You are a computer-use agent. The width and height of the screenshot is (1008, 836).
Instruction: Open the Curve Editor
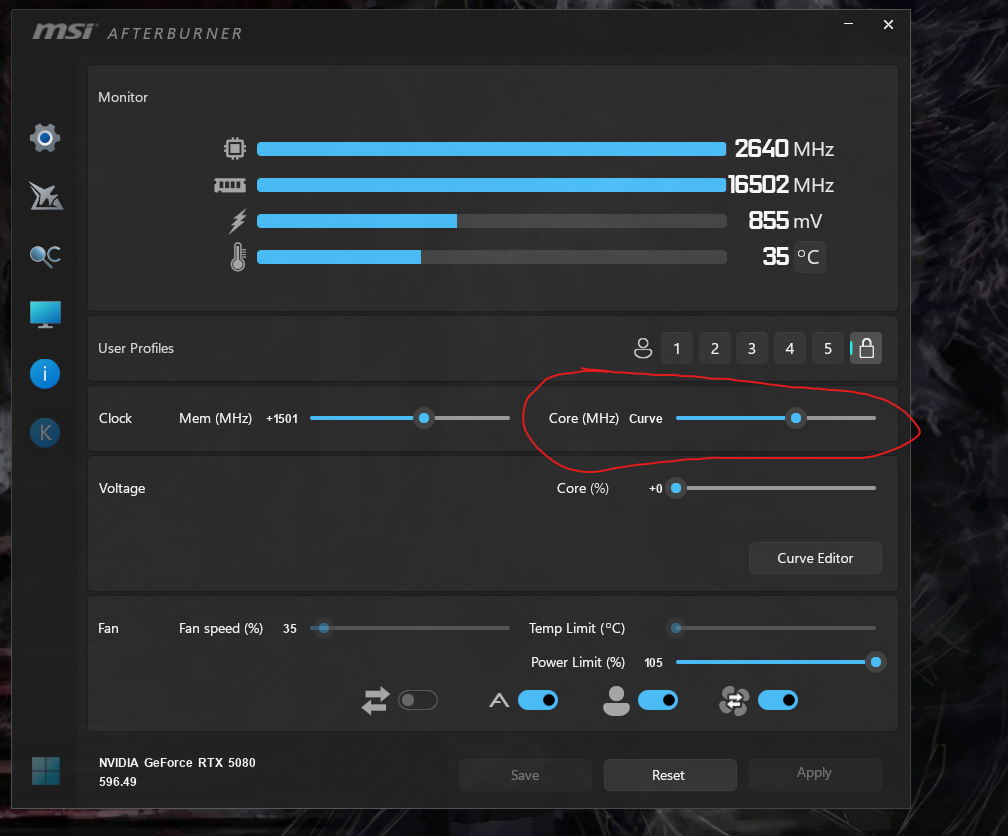[815, 558]
